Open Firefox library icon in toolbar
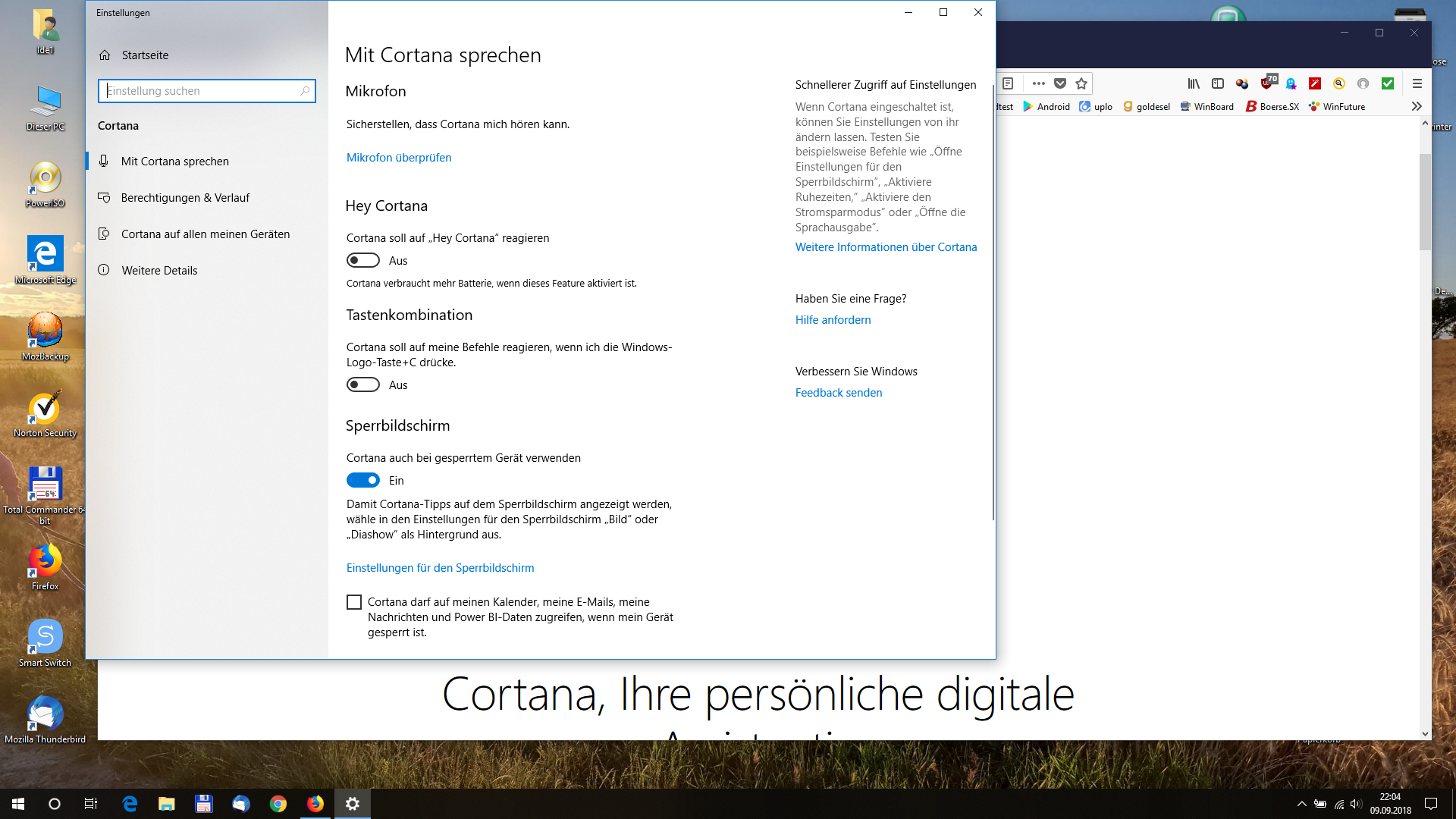Image resolution: width=1456 pixels, height=819 pixels. point(1194,83)
